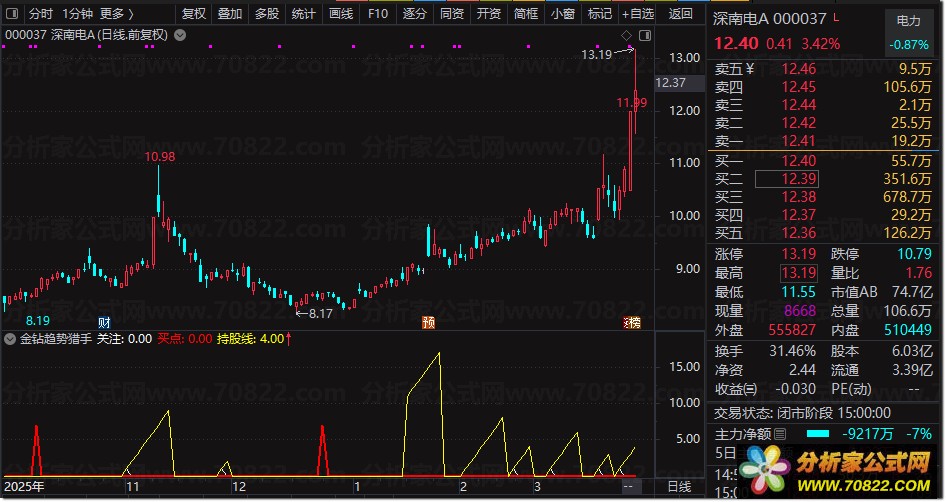947x502 pixels.
Task: Toggle the left sidebar panel icon
Action: (11, 13)
